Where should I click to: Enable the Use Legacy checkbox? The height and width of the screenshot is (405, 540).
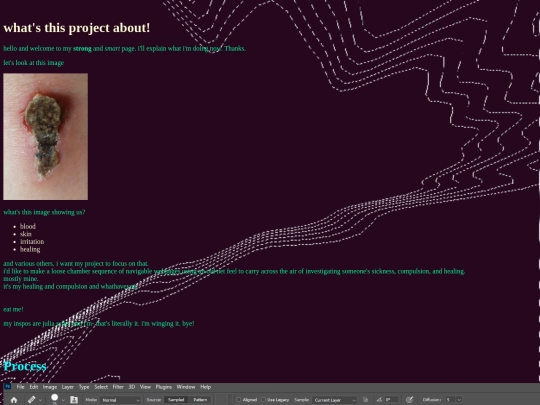263,399
